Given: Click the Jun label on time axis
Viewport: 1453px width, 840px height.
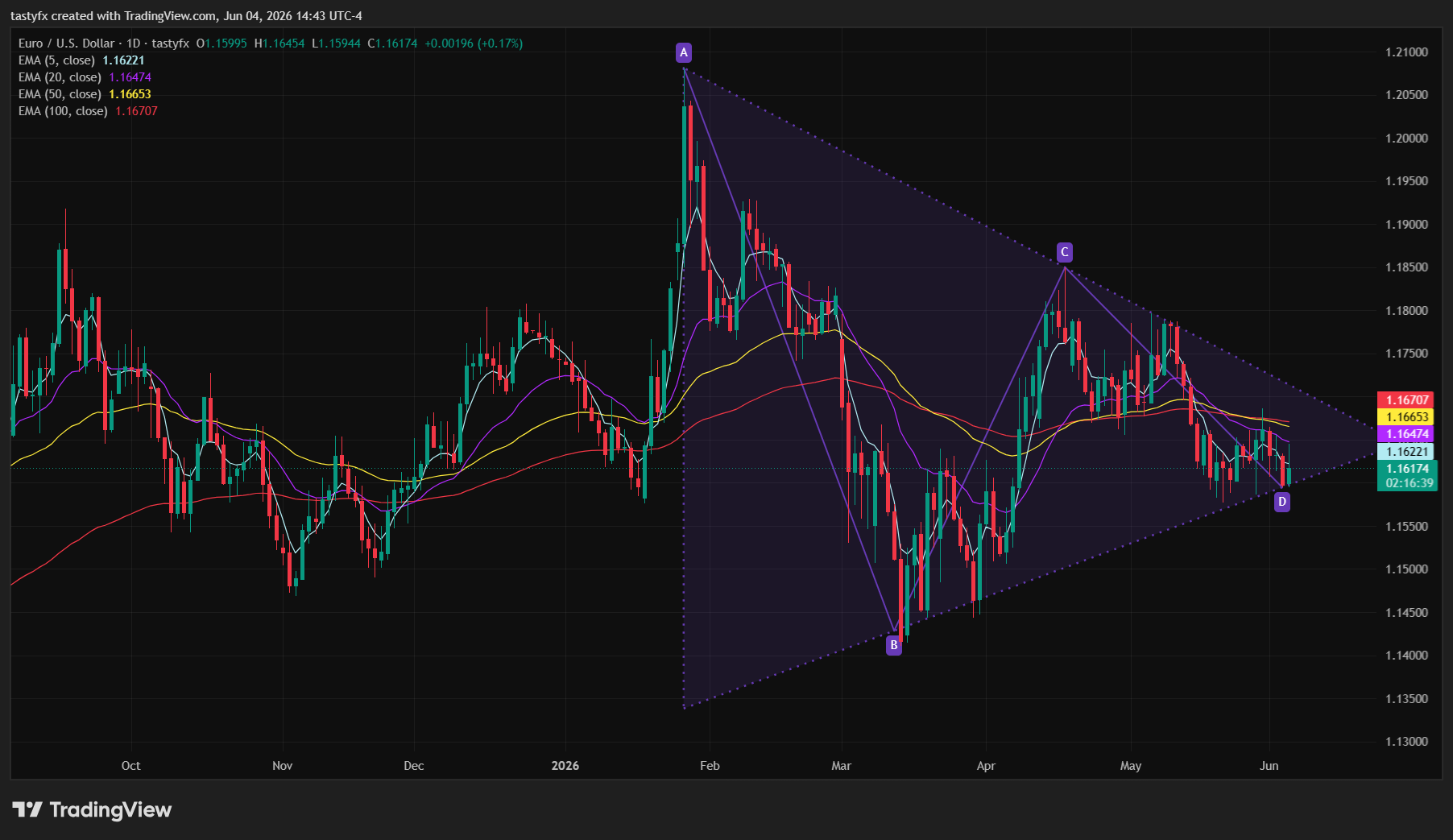Looking at the screenshot, I should coord(1269,766).
